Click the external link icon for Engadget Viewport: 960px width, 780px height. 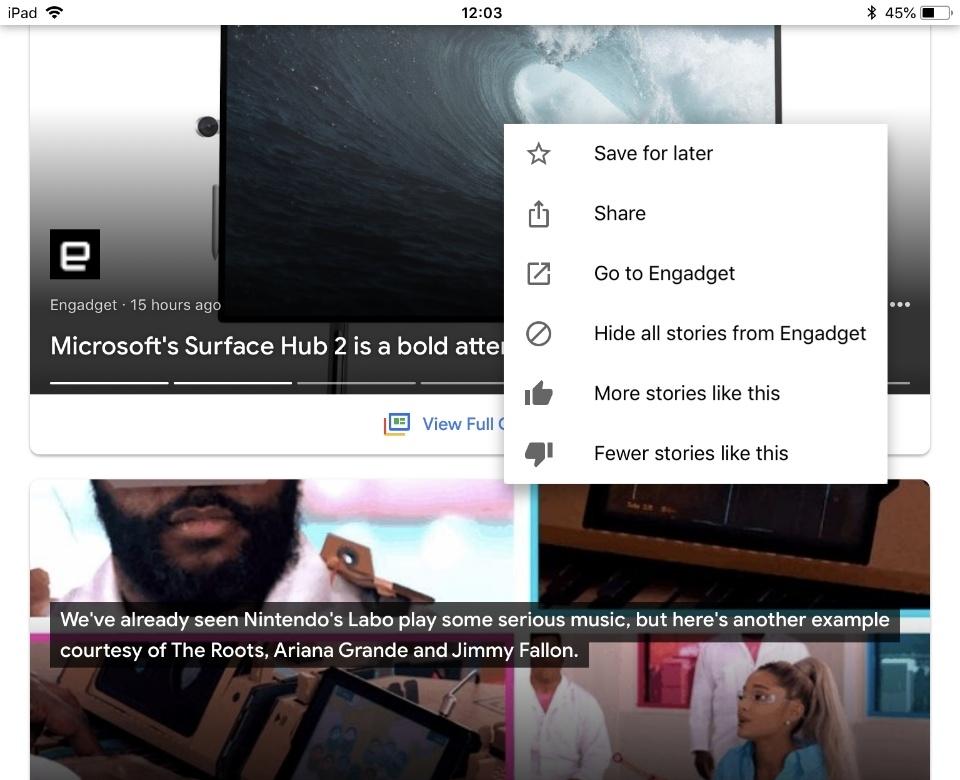coord(539,274)
